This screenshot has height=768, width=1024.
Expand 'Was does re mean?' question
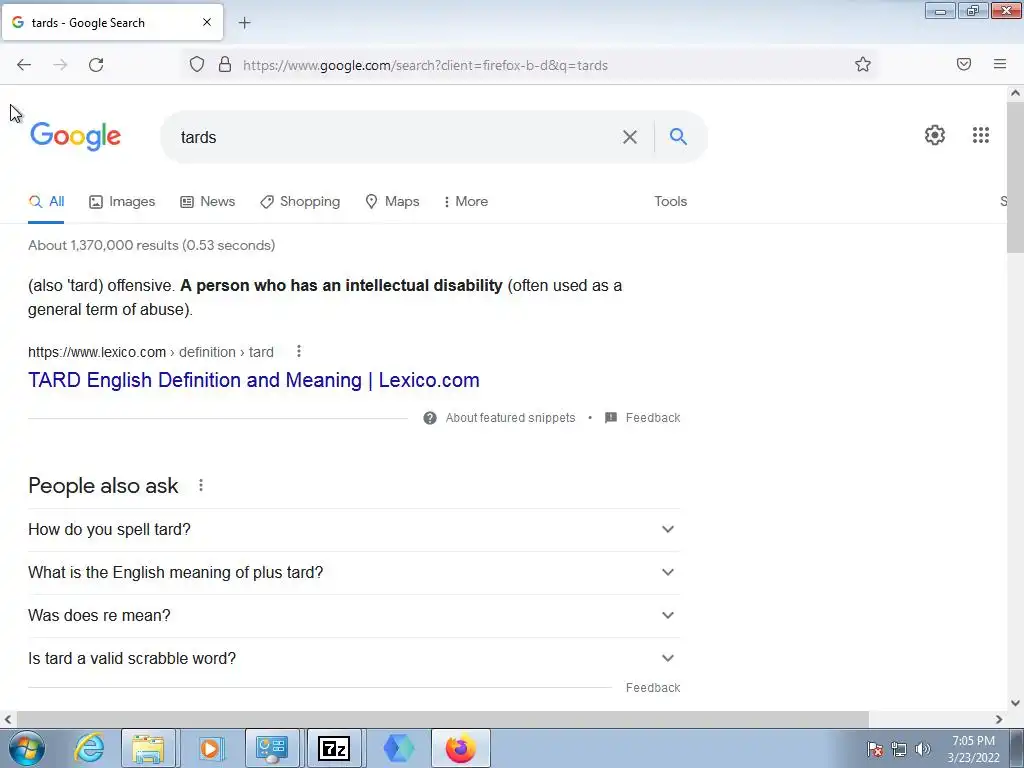tap(354, 616)
